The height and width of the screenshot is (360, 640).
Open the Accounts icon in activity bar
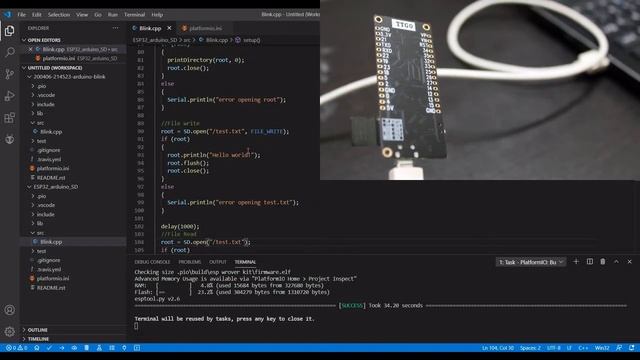pyautogui.click(x=10, y=310)
